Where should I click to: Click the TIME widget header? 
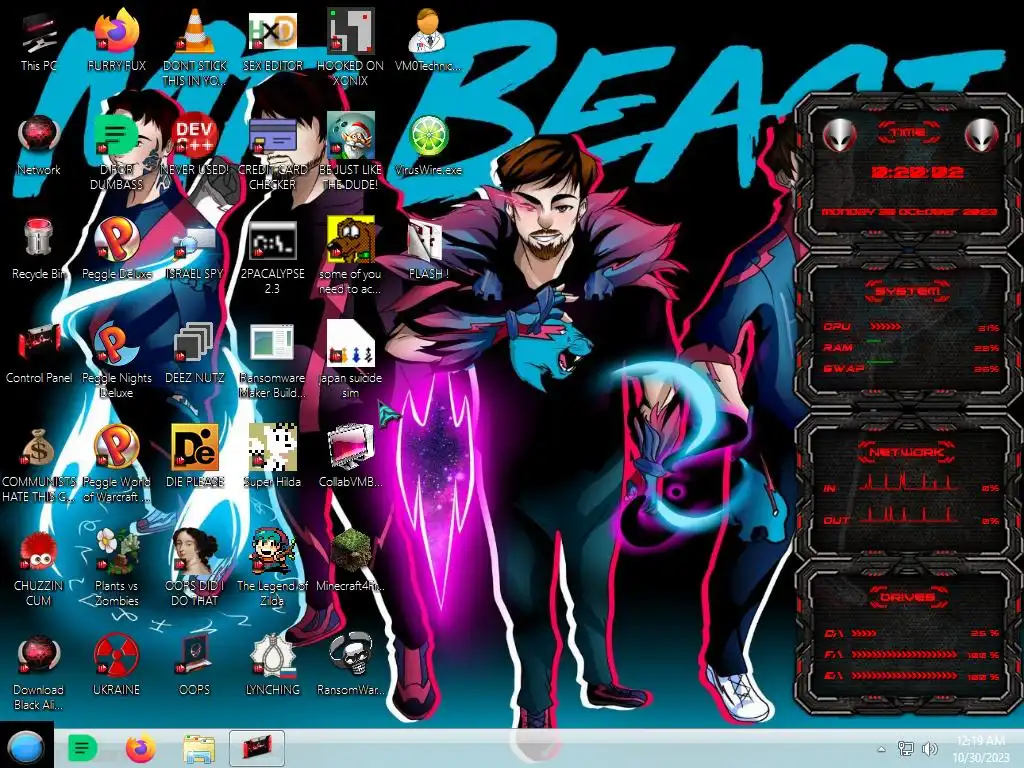(x=908, y=133)
